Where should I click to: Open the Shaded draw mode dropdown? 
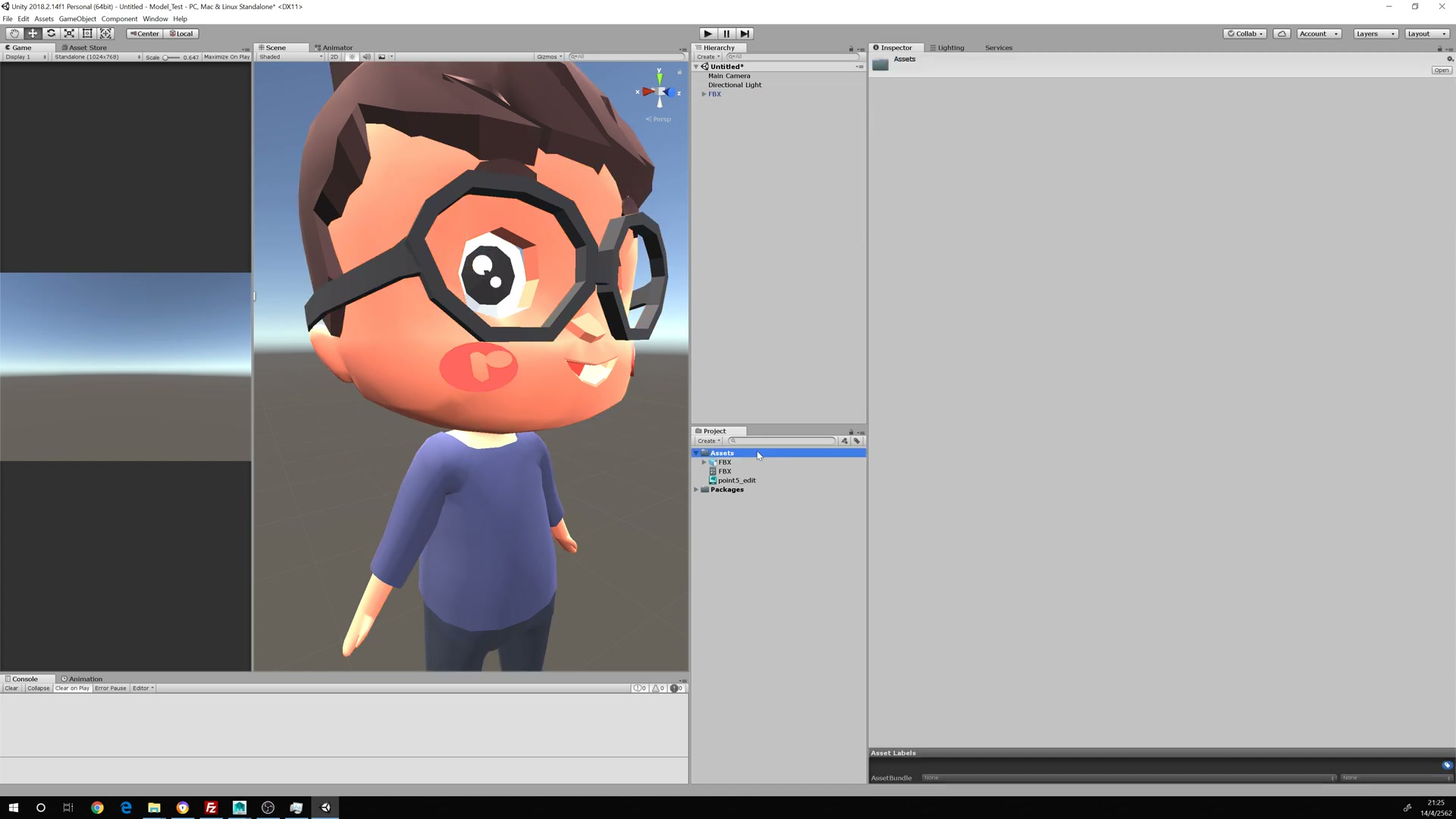(x=290, y=57)
